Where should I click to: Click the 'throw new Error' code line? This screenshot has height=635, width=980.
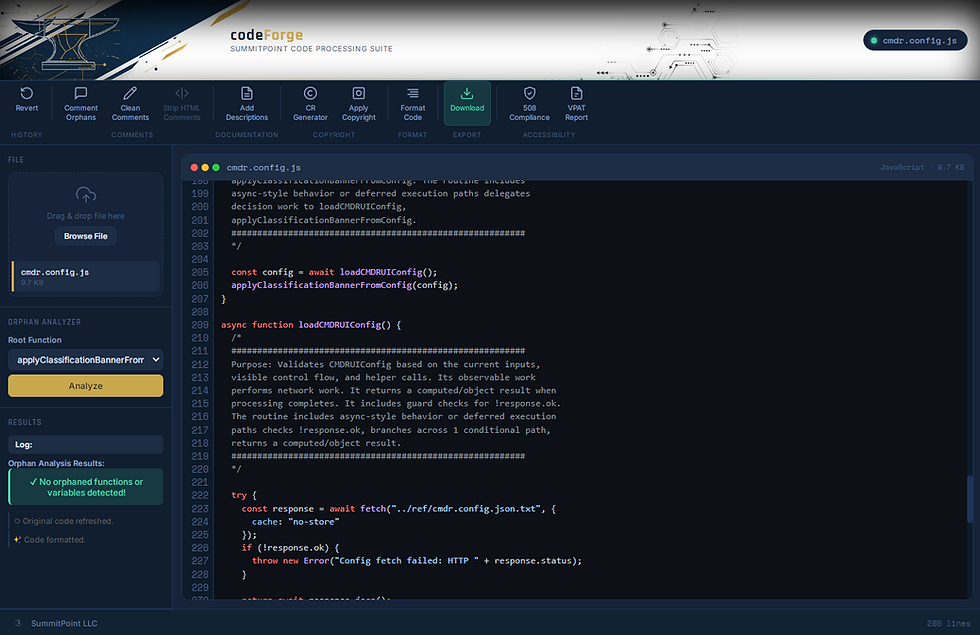point(417,561)
